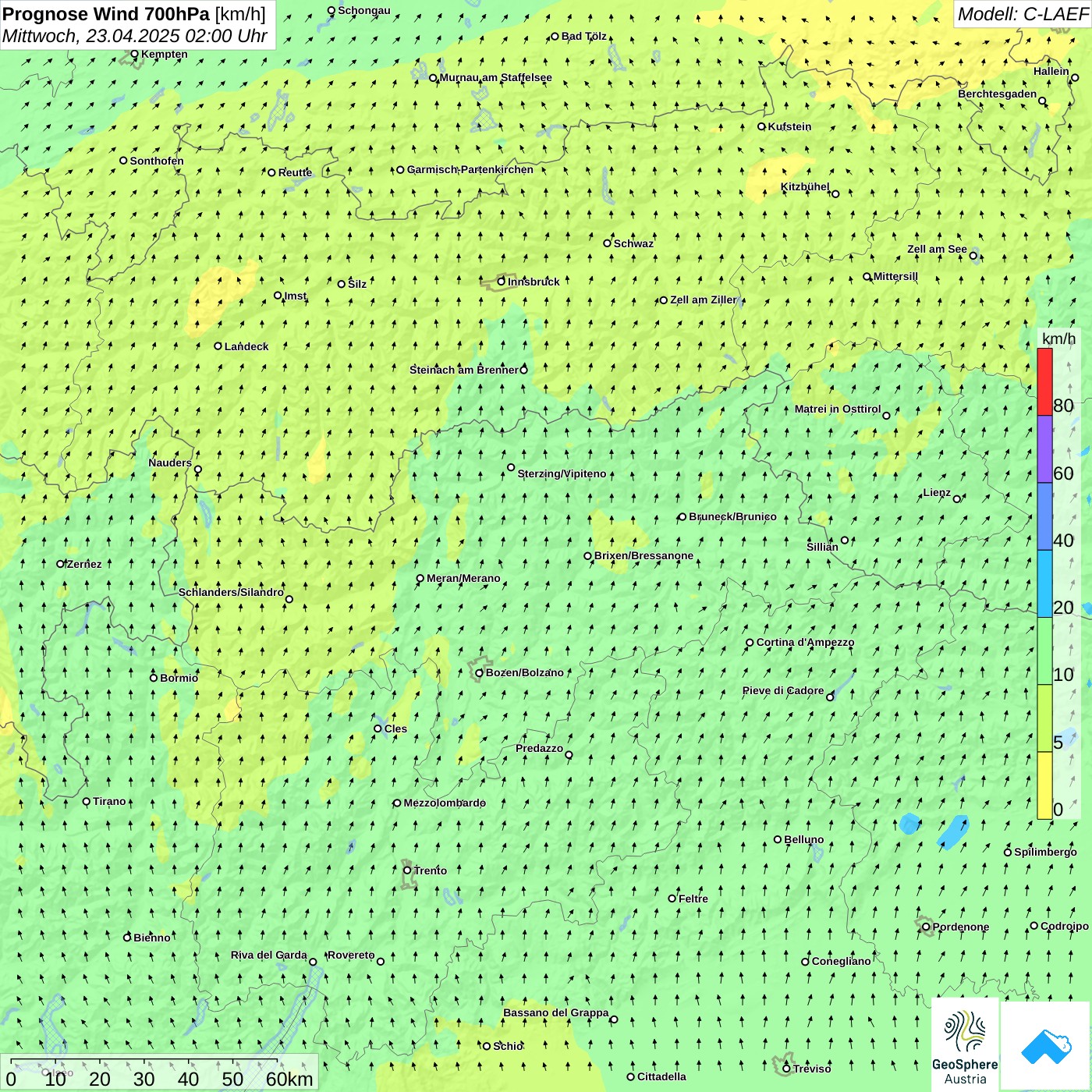Click the 'Kitzbühel' label

[x=805, y=186]
